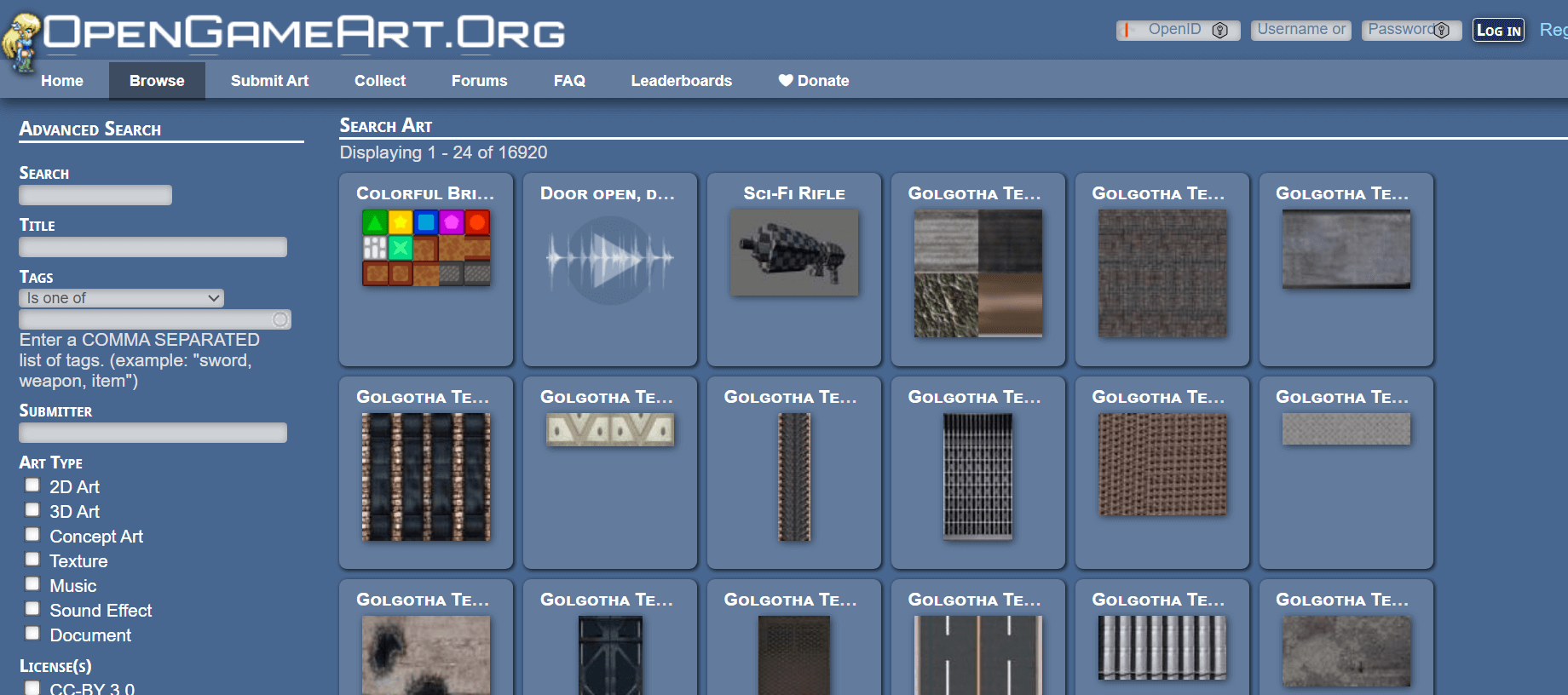
Task: Enable the 2D Art checkbox
Action: coord(32,485)
